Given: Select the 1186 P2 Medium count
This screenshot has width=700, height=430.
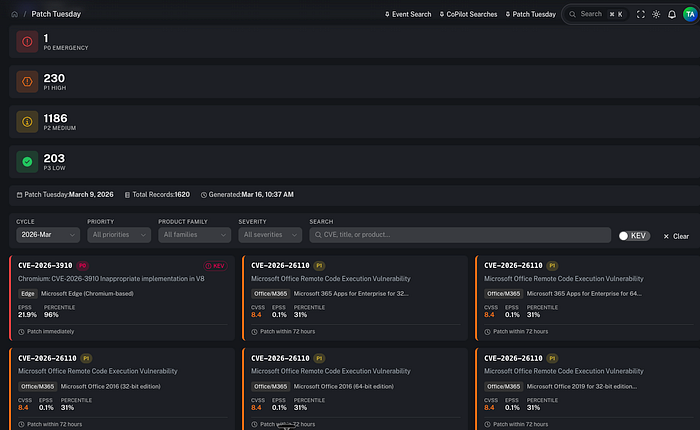Looking at the screenshot, I should [x=55, y=118].
